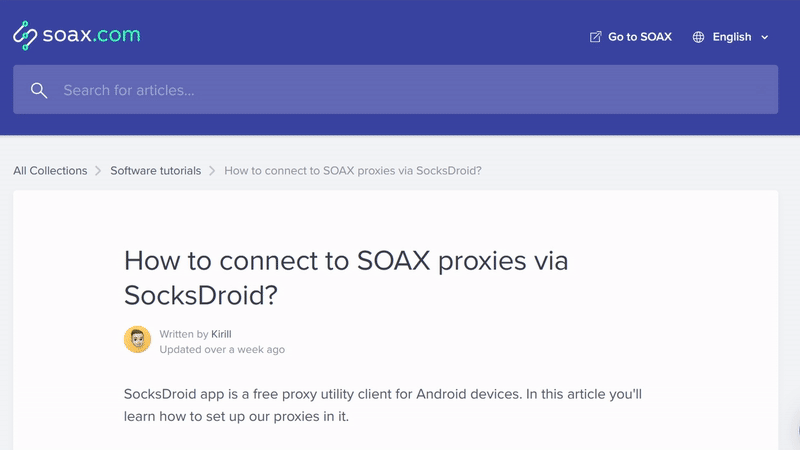Click the author name Kirill

[221, 334]
